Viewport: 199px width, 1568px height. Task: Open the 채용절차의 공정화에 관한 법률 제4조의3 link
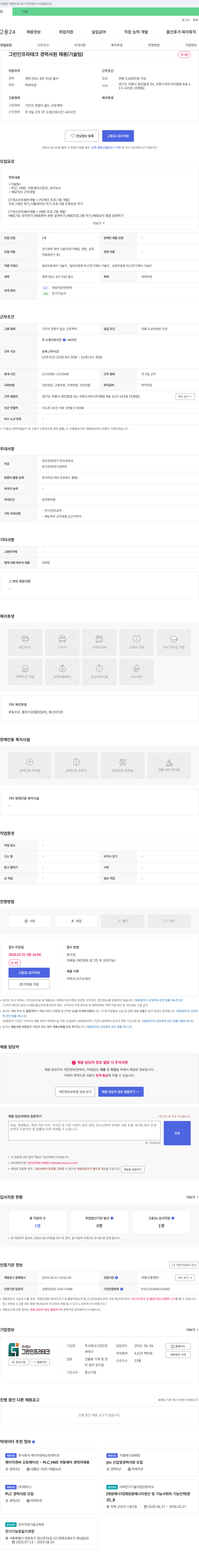tap(158, 1000)
